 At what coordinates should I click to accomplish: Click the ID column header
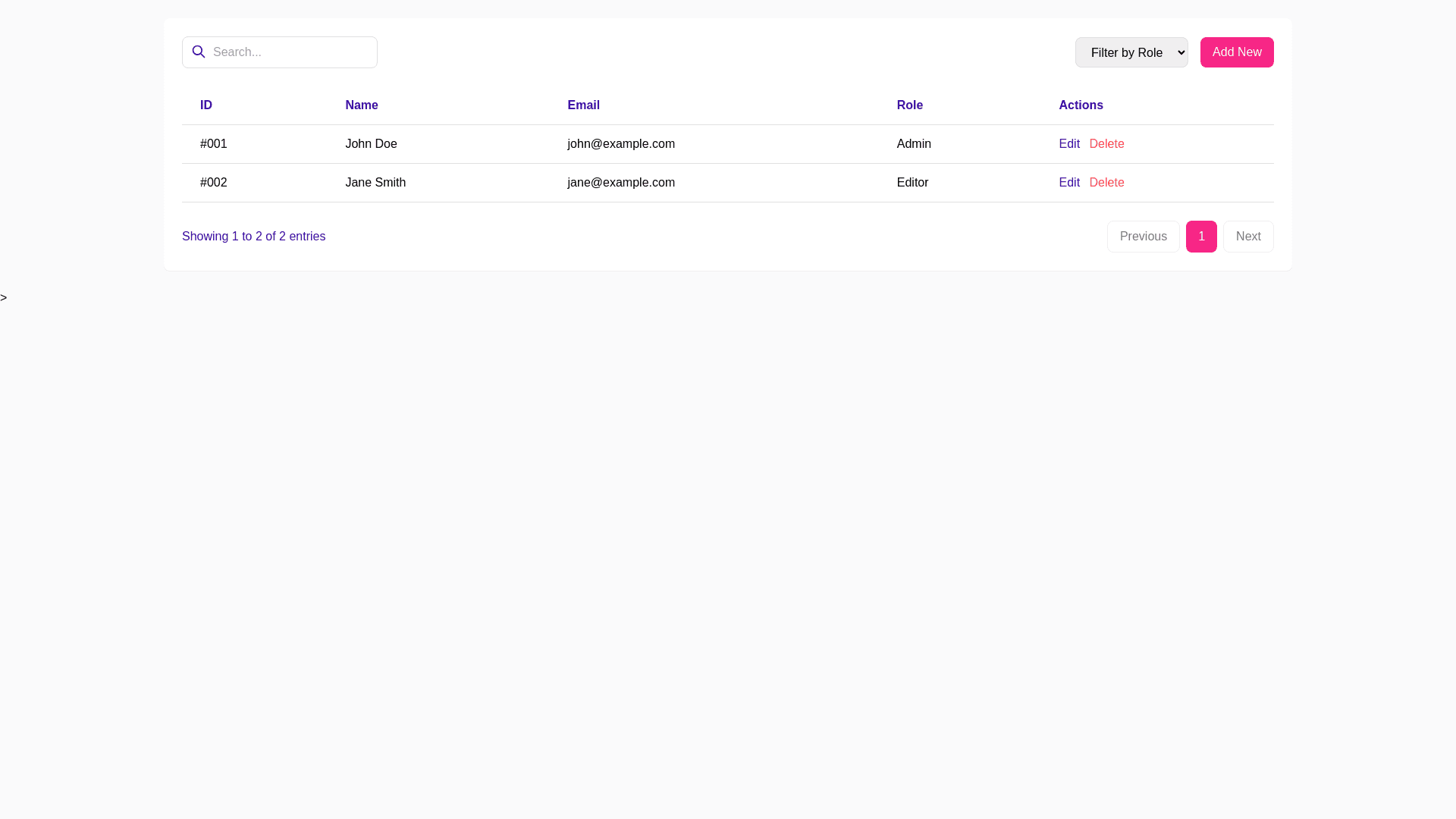point(206,105)
